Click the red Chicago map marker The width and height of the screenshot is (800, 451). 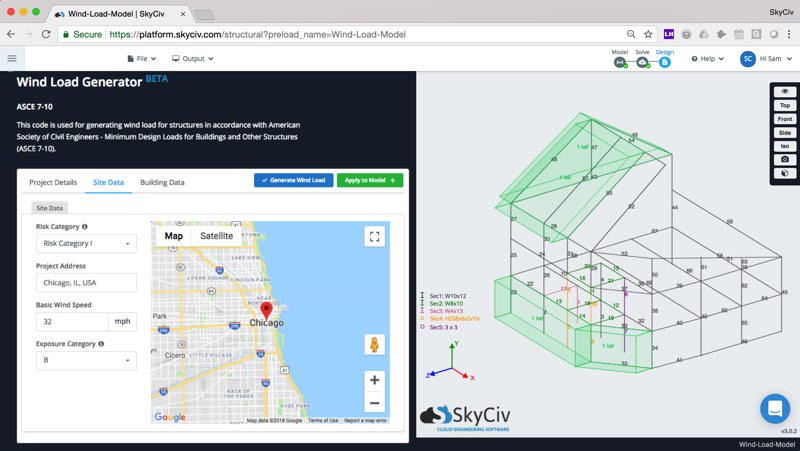266,310
